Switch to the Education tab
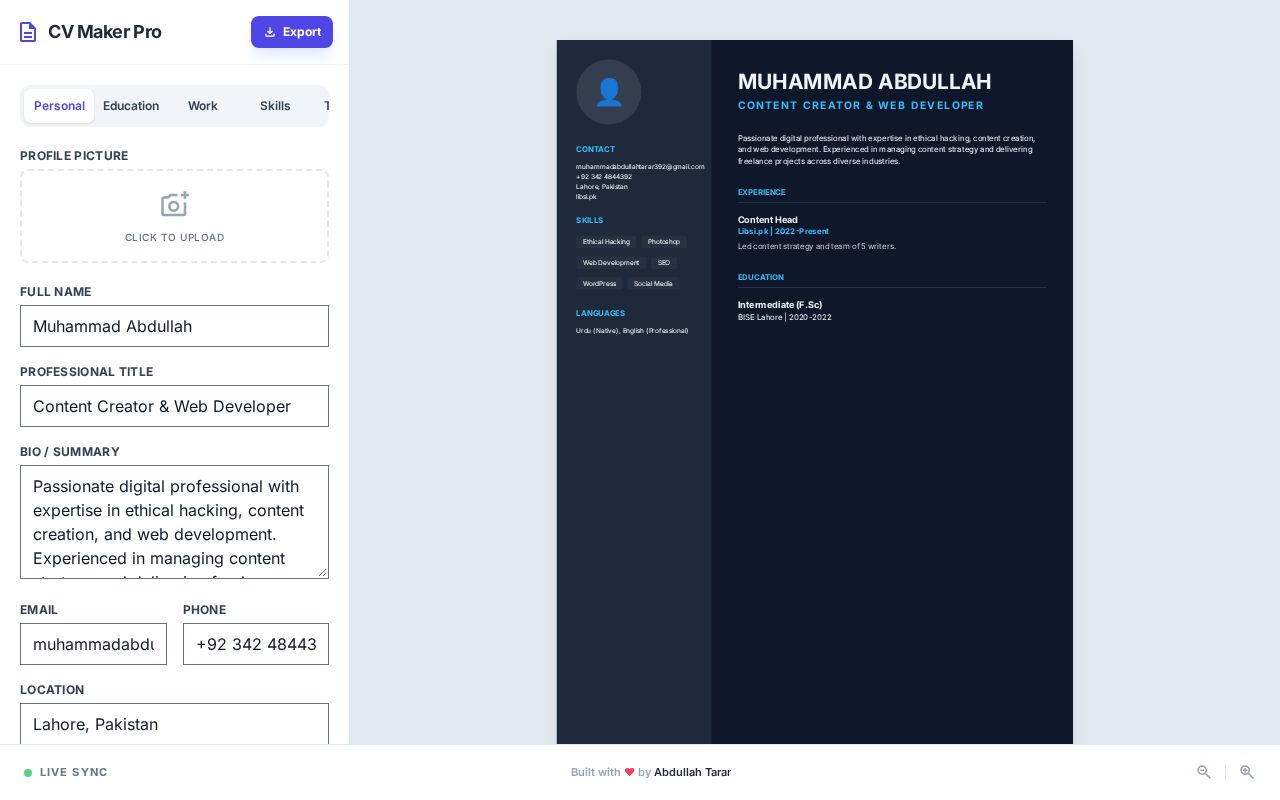 pyautogui.click(x=131, y=106)
